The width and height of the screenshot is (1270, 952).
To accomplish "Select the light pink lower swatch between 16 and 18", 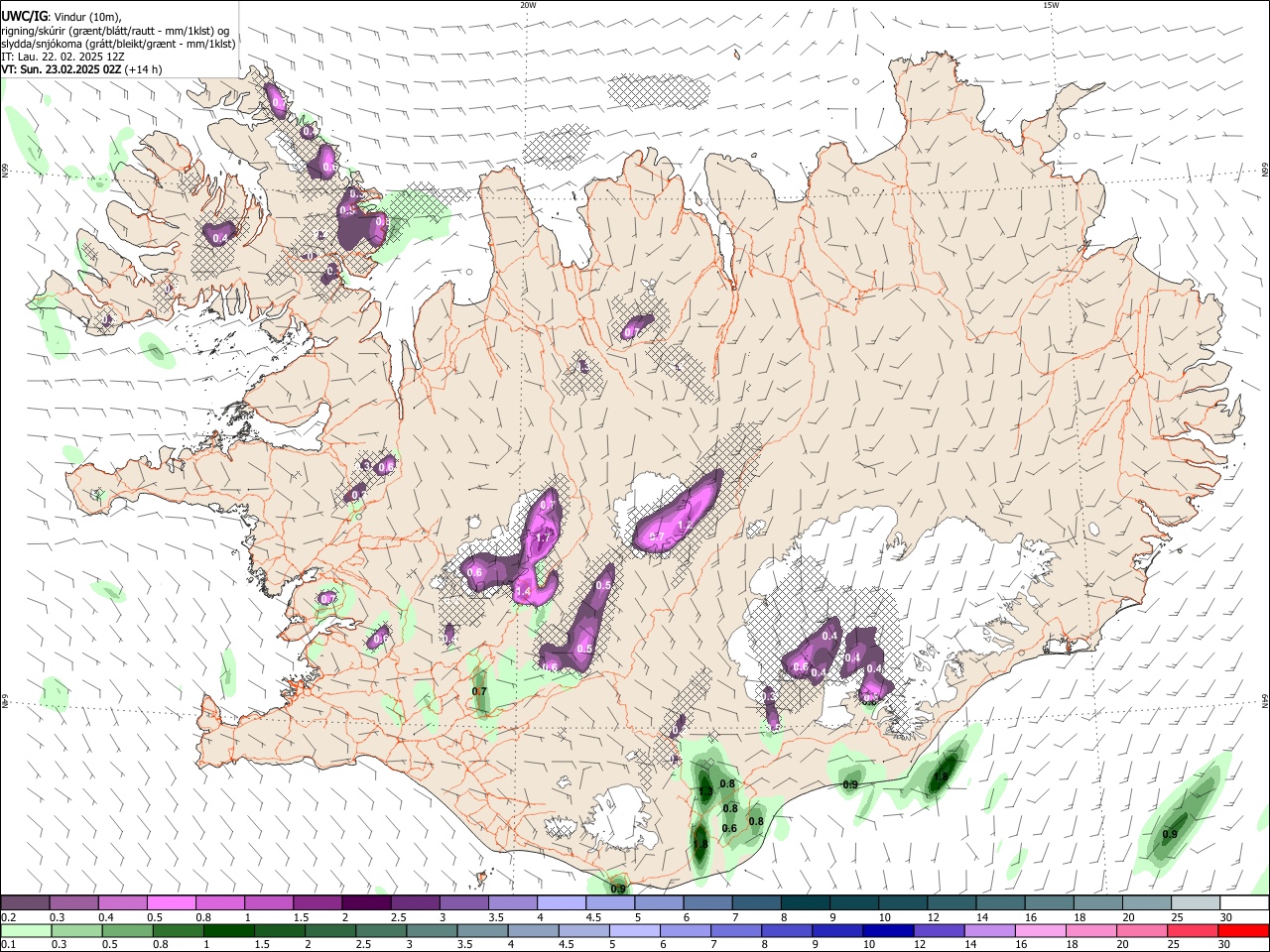I will coord(1040,930).
